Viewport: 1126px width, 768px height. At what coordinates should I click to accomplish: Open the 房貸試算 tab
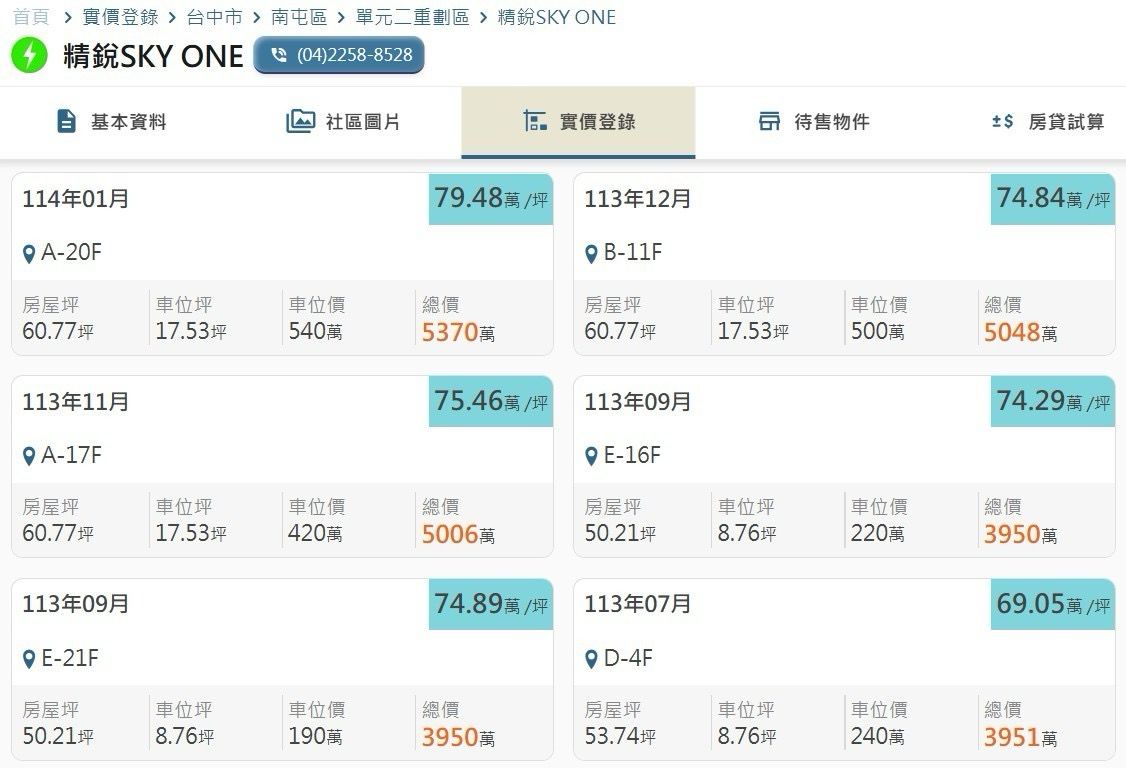1048,122
